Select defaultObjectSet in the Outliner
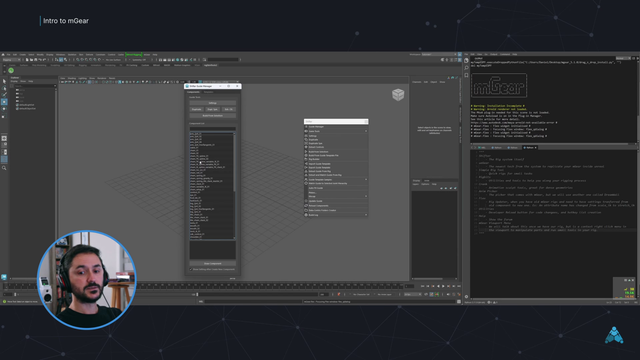Image resolution: width=640 pixels, height=360 pixels. [27, 109]
